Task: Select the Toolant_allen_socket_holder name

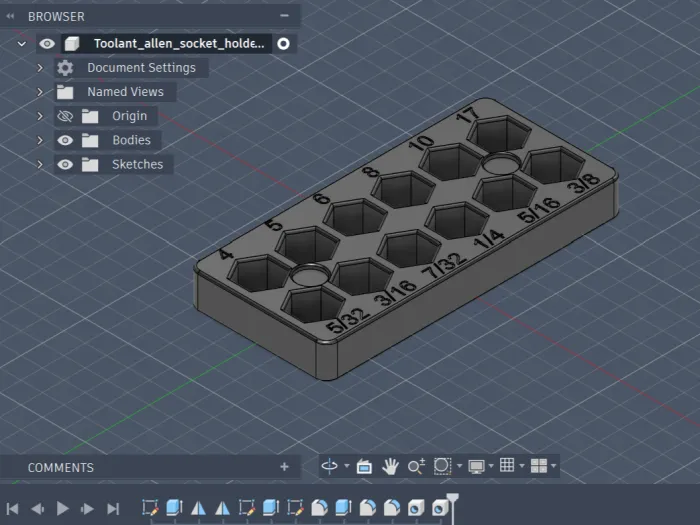Action: [179, 43]
